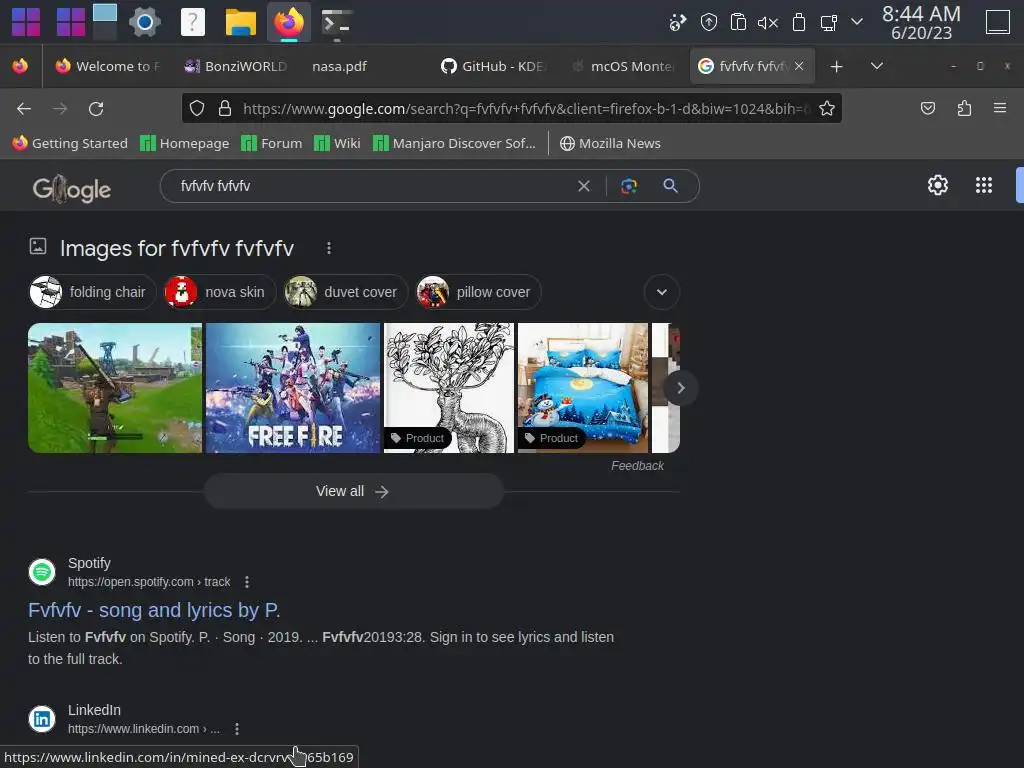Select the folding chair filter chip
The height and width of the screenshot is (768, 1024).
pyautogui.click(x=92, y=292)
